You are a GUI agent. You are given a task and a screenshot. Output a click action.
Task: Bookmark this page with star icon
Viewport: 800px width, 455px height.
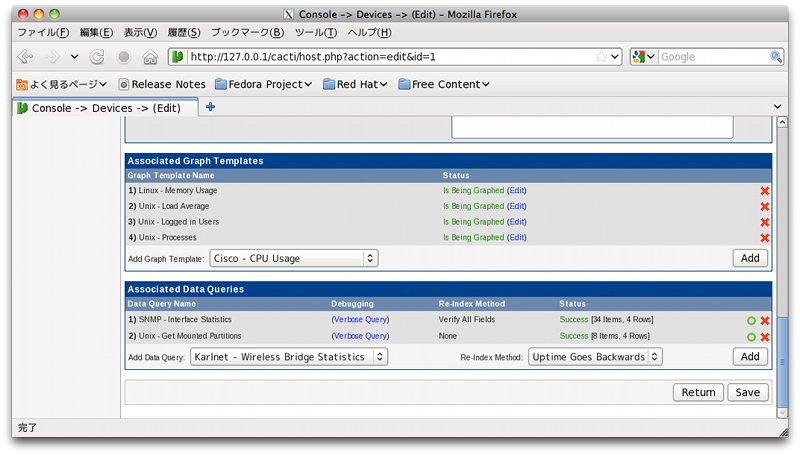click(600, 57)
